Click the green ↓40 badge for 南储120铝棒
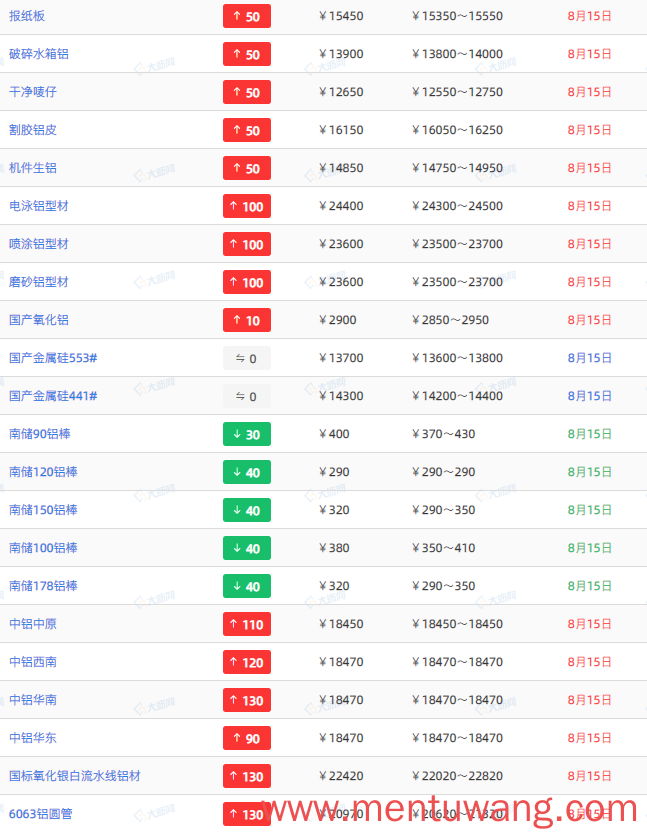Image resolution: width=647 pixels, height=839 pixels. (247, 472)
